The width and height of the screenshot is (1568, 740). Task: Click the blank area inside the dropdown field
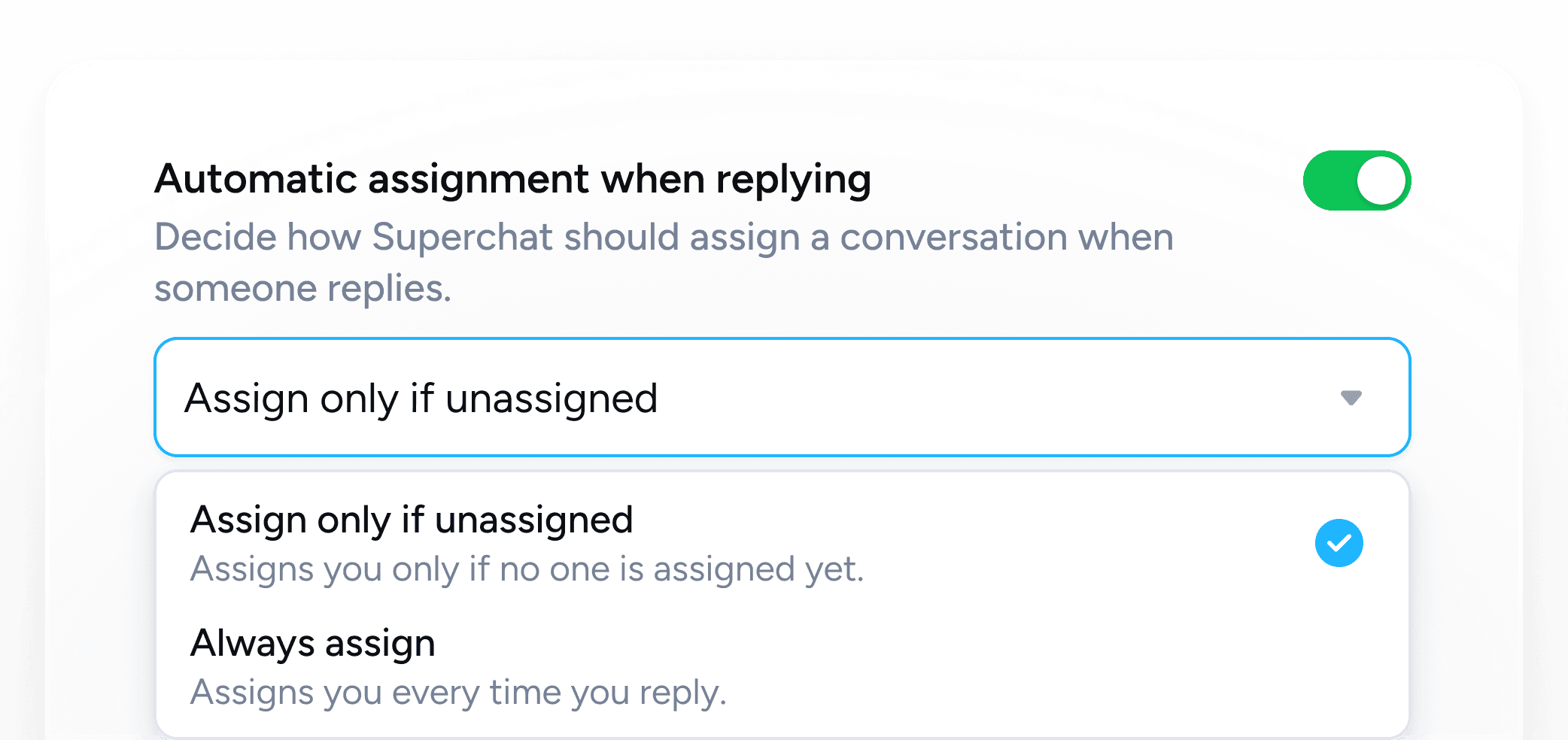tap(978, 398)
